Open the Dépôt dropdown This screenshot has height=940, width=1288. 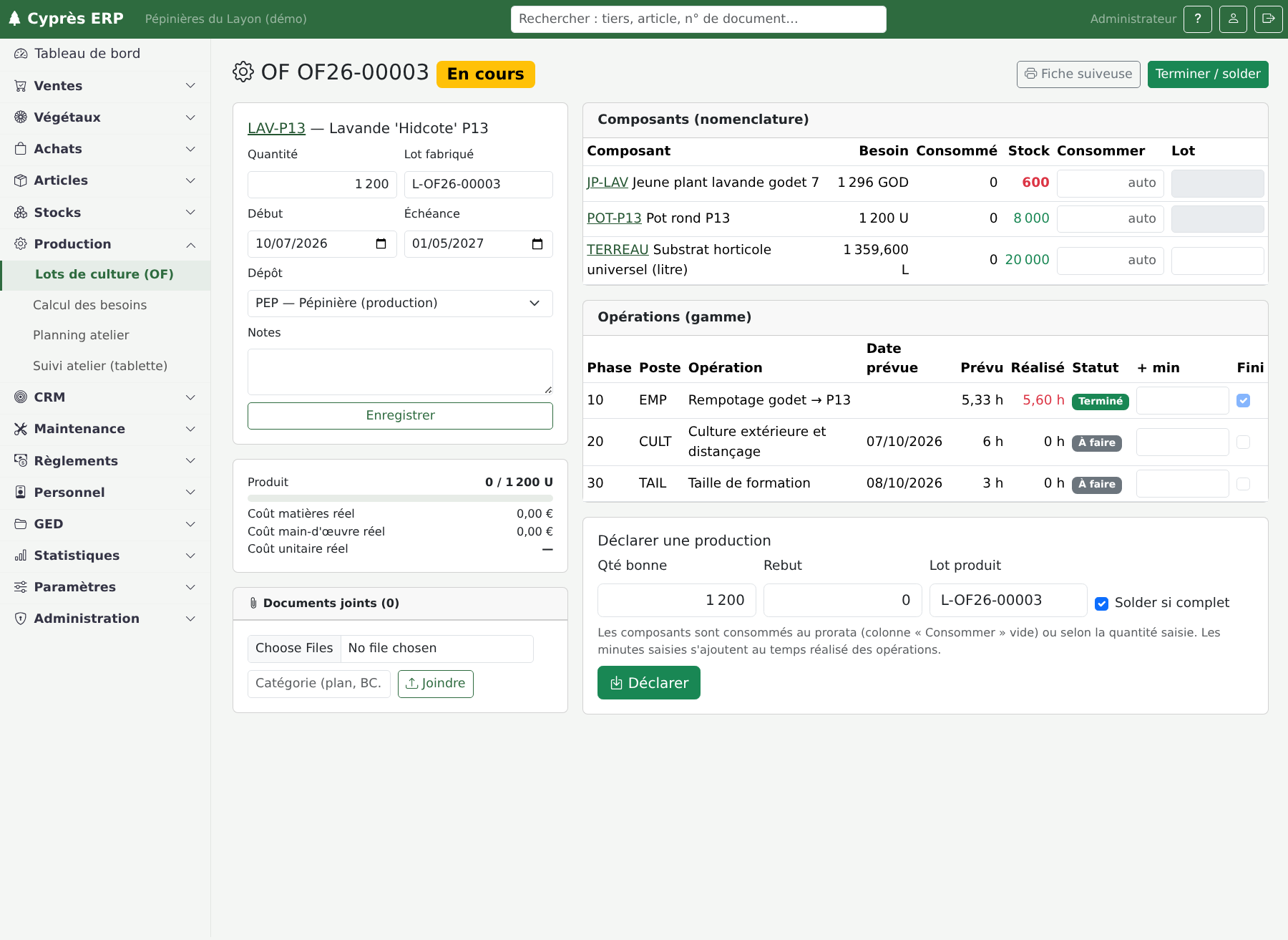point(400,304)
